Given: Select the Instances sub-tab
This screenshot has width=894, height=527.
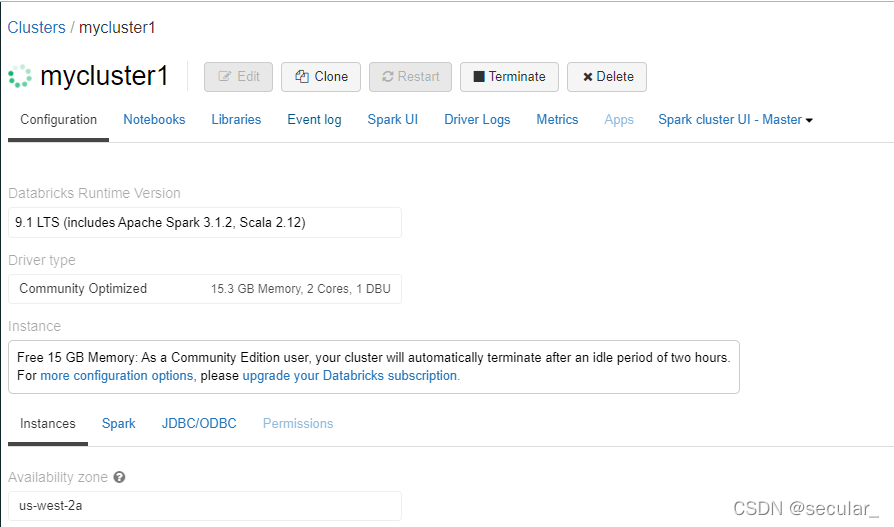Looking at the screenshot, I should pos(48,424).
